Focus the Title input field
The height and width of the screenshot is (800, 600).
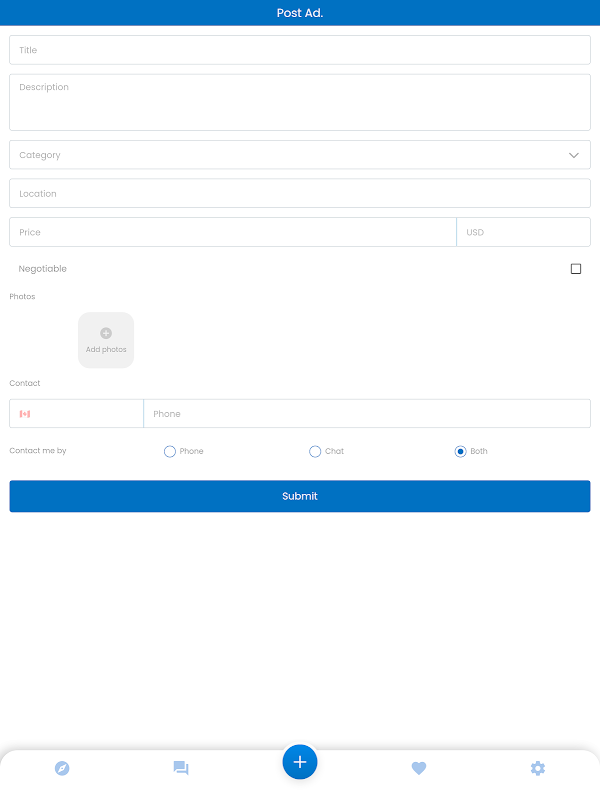click(x=300, y=50)
